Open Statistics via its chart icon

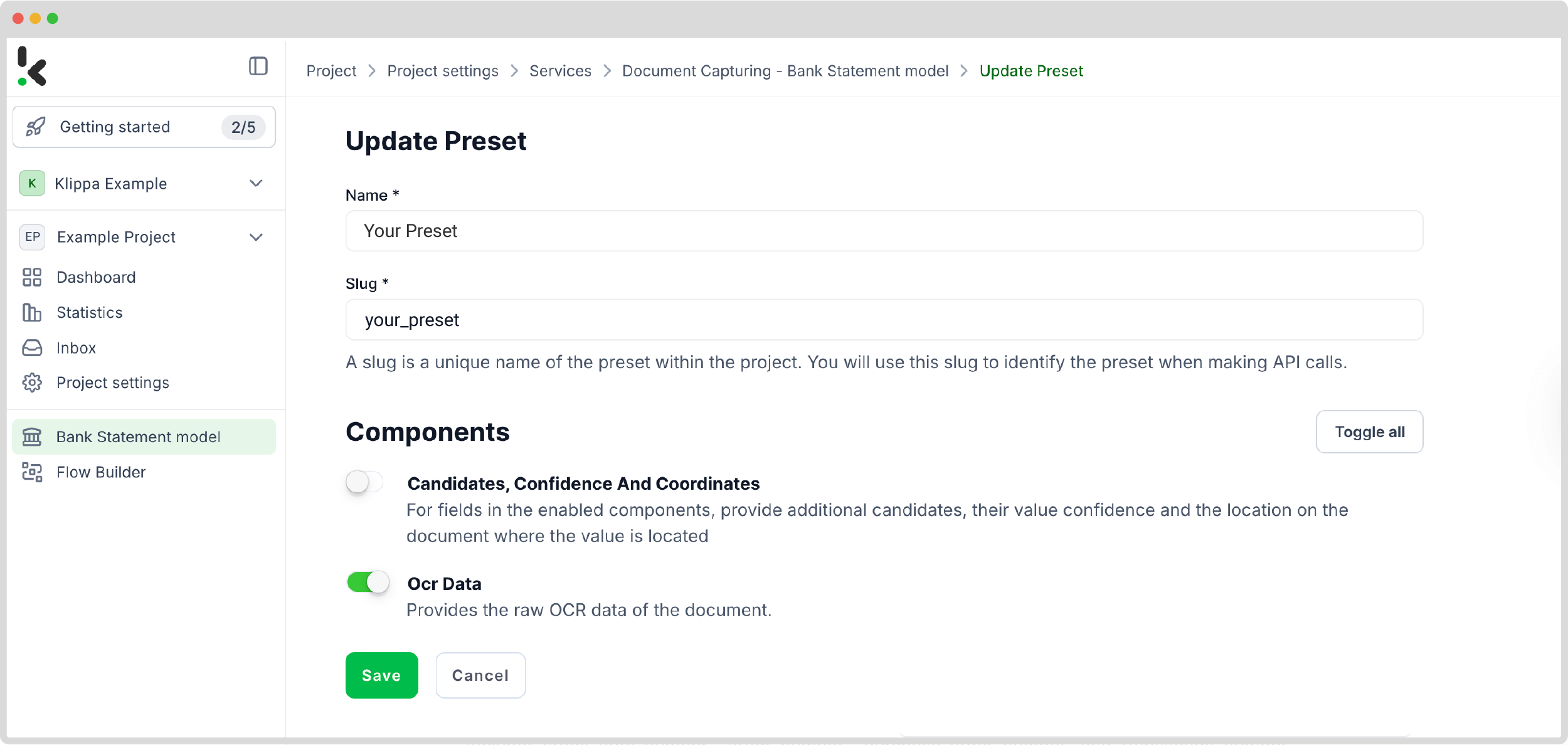point(32,312)
